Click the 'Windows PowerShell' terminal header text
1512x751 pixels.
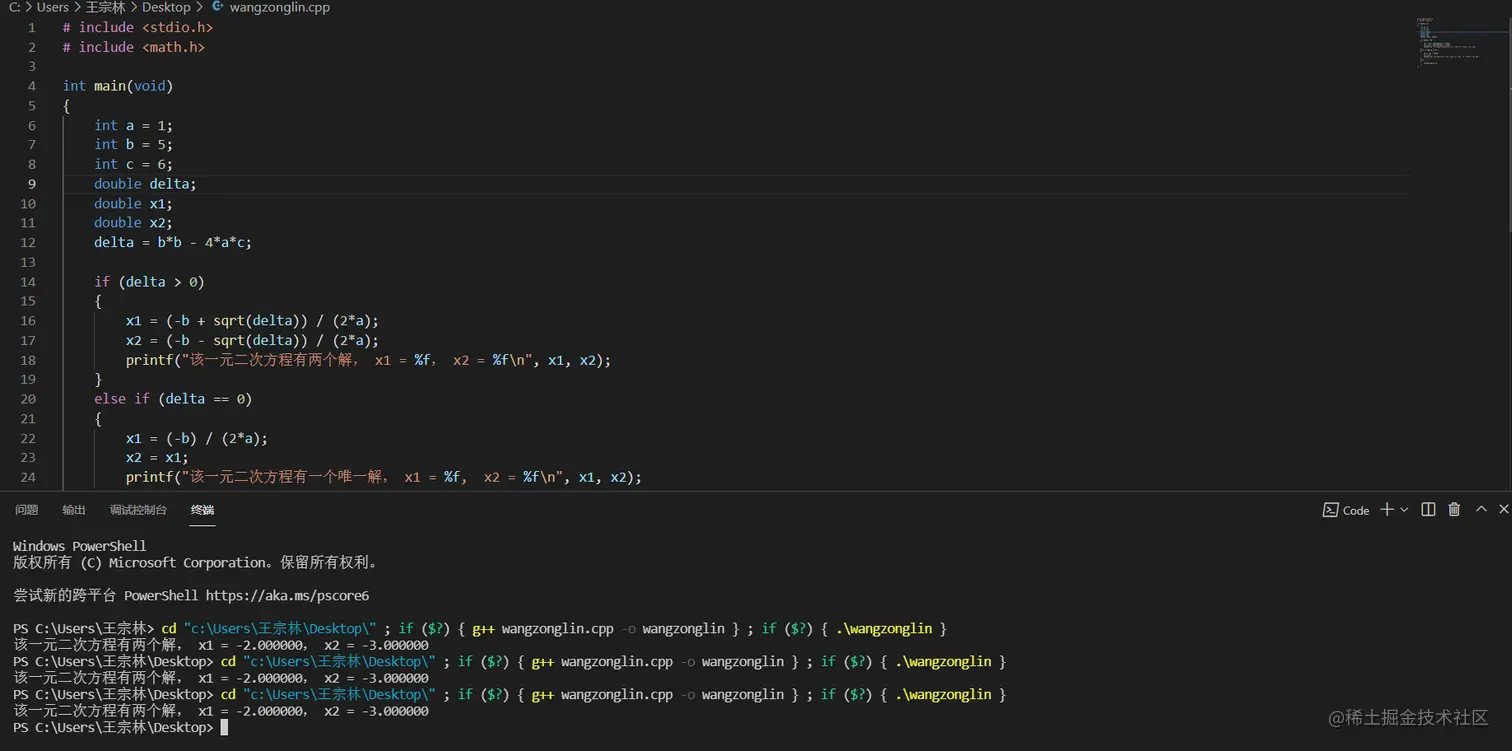(x=80, y=546)
